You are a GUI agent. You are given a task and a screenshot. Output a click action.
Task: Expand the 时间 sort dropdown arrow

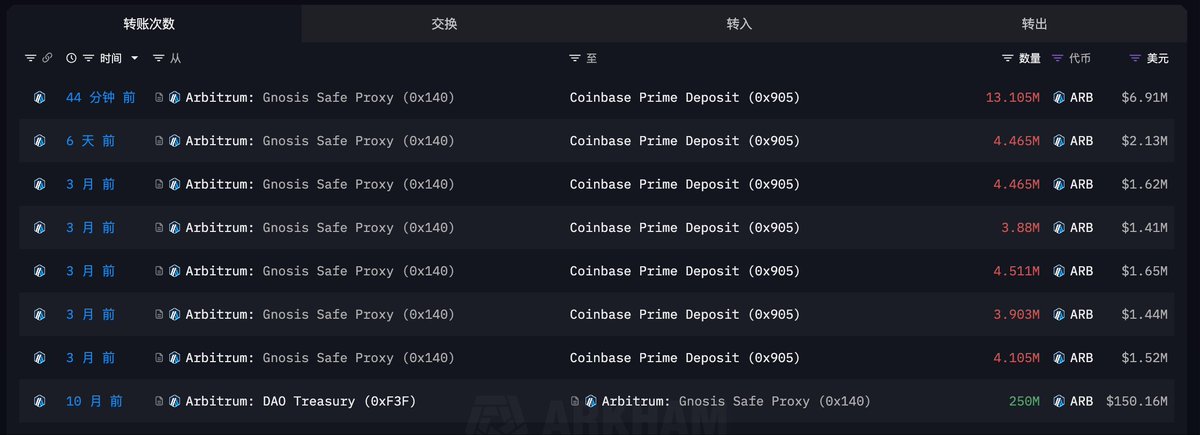[135, 59]
